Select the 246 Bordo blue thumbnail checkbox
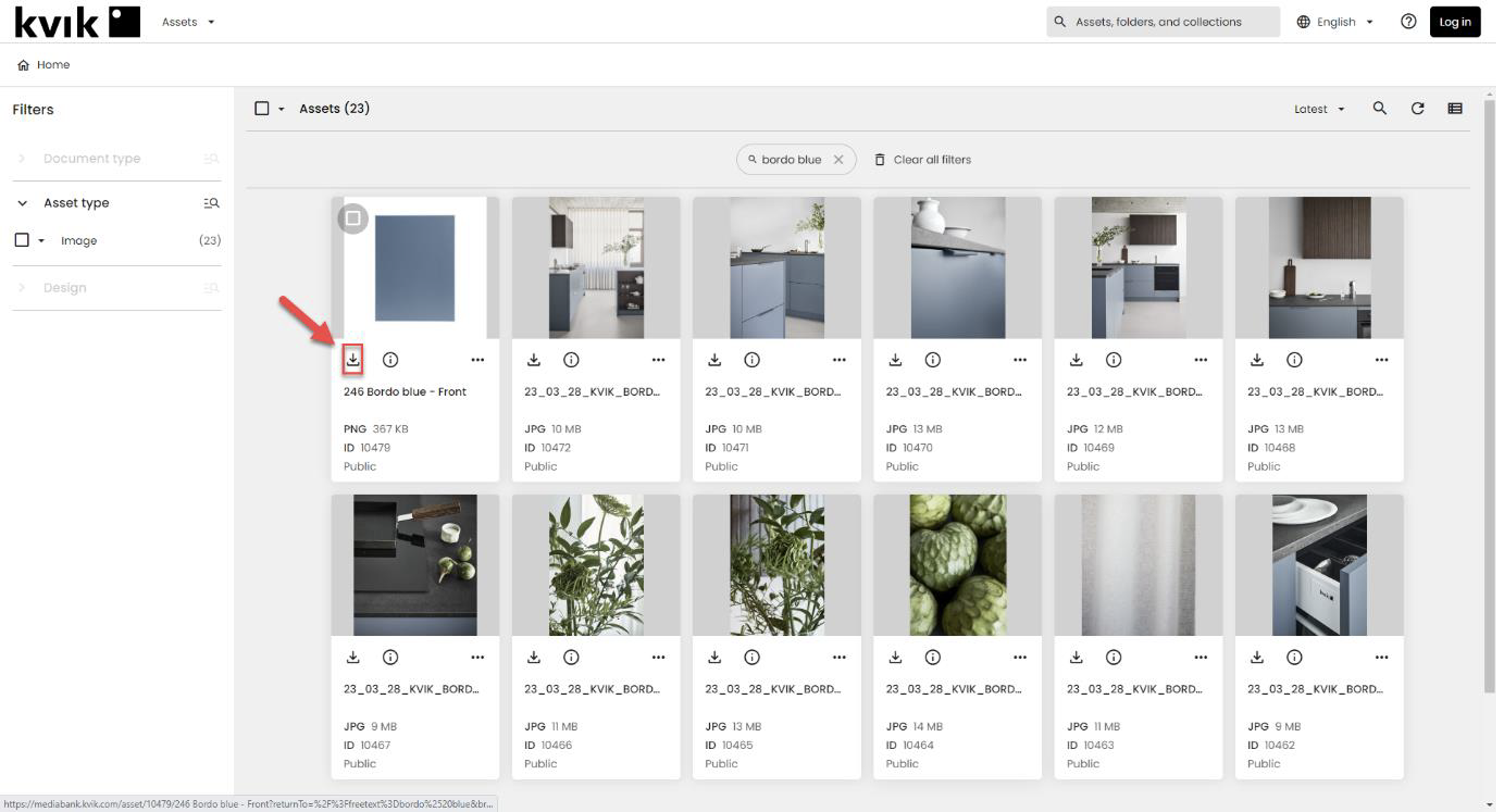1496x812 pixels. (x=353, y=218)
